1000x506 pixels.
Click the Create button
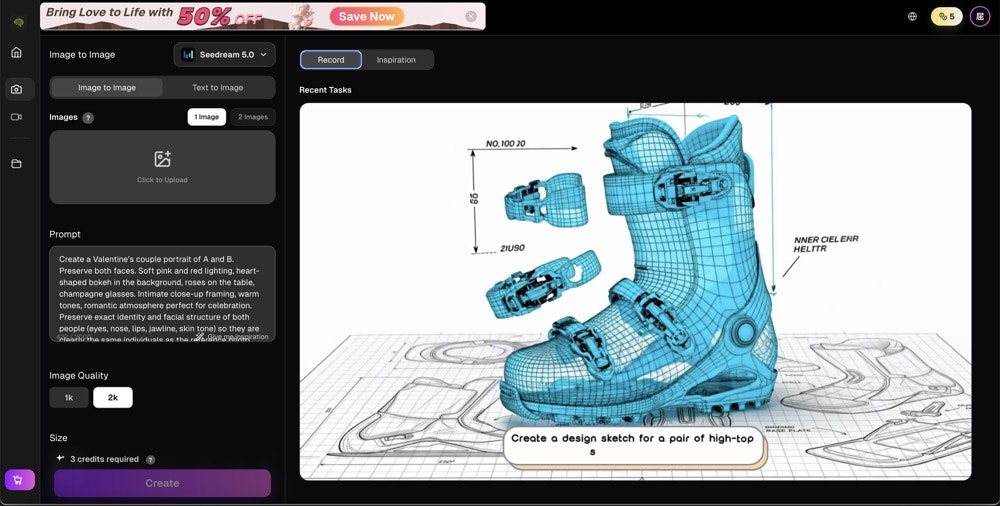click(x=162, y=483)
